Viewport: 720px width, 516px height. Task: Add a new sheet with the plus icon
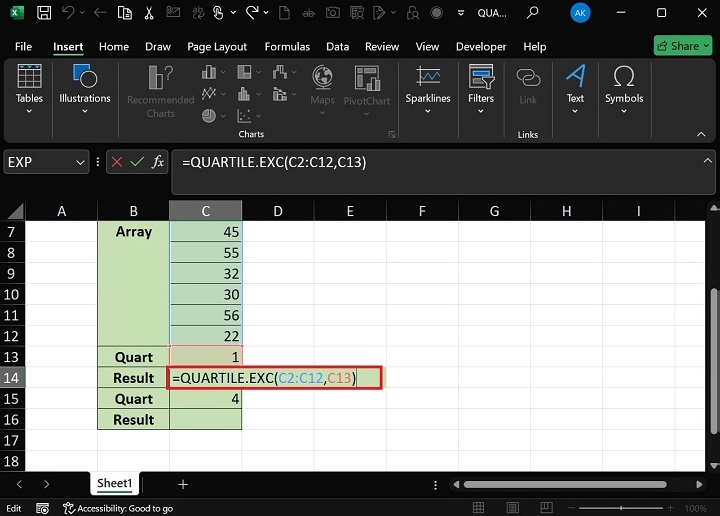click(x=183, y=484)
